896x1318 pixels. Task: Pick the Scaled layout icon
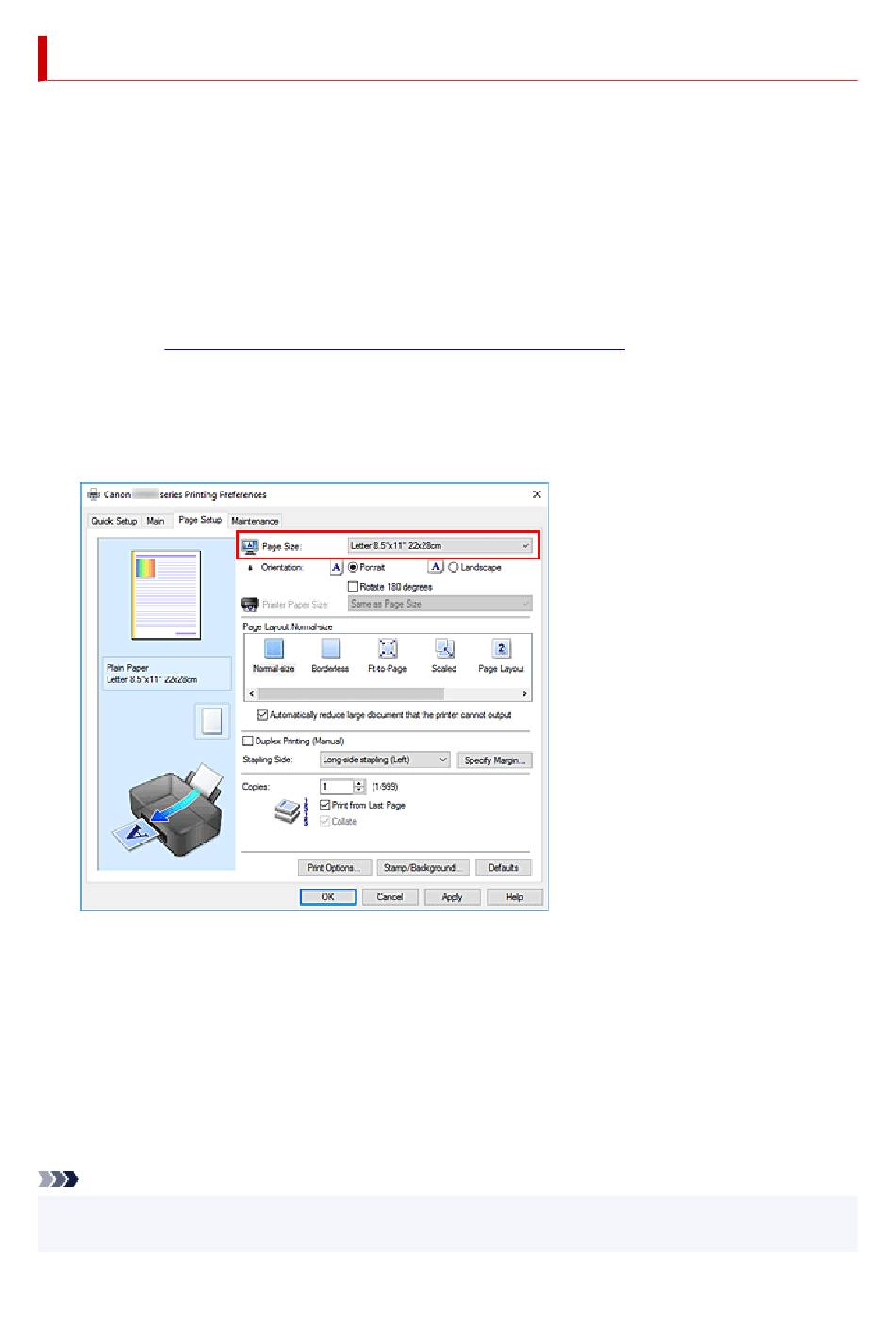444,648
